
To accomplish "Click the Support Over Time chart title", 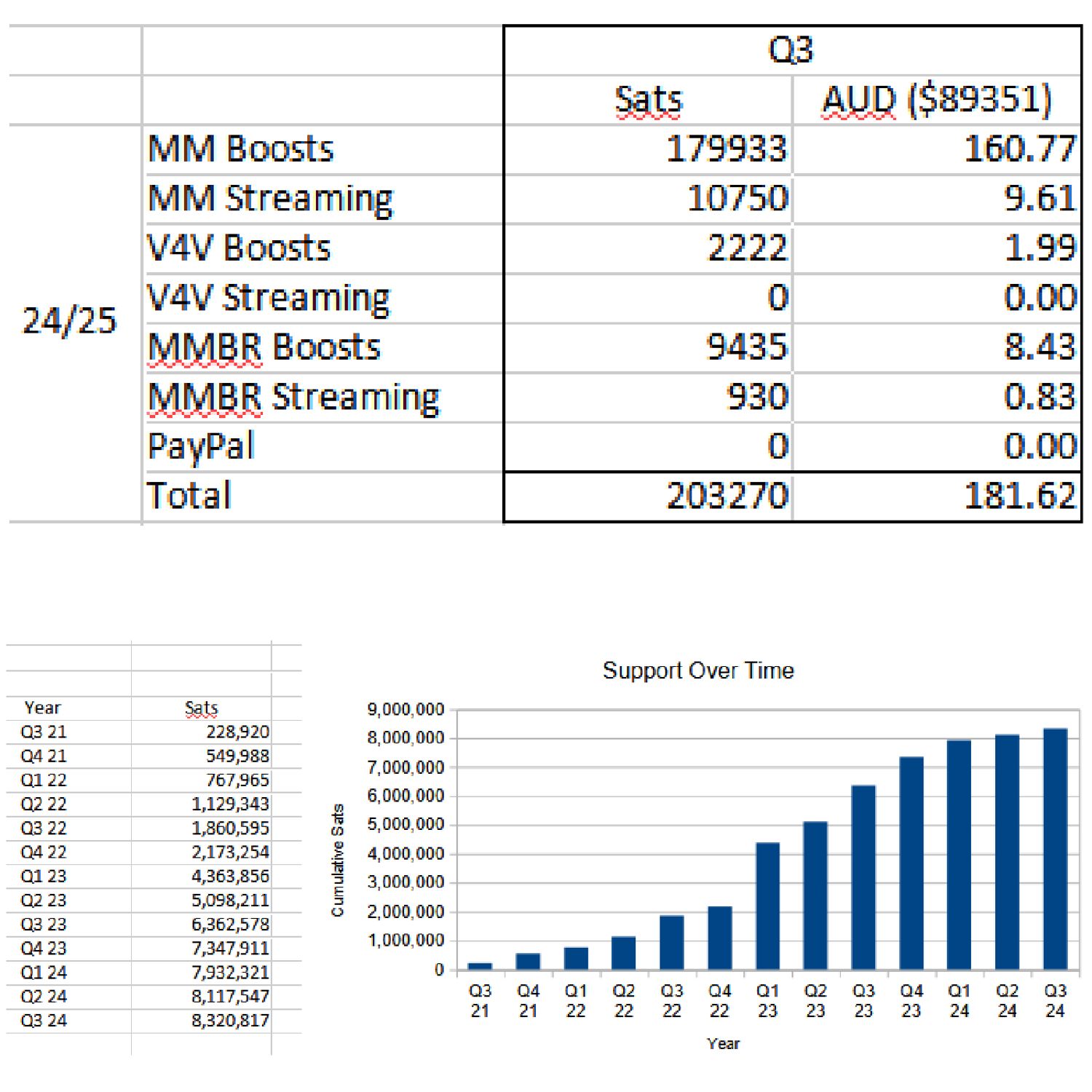I will (698, 670).
